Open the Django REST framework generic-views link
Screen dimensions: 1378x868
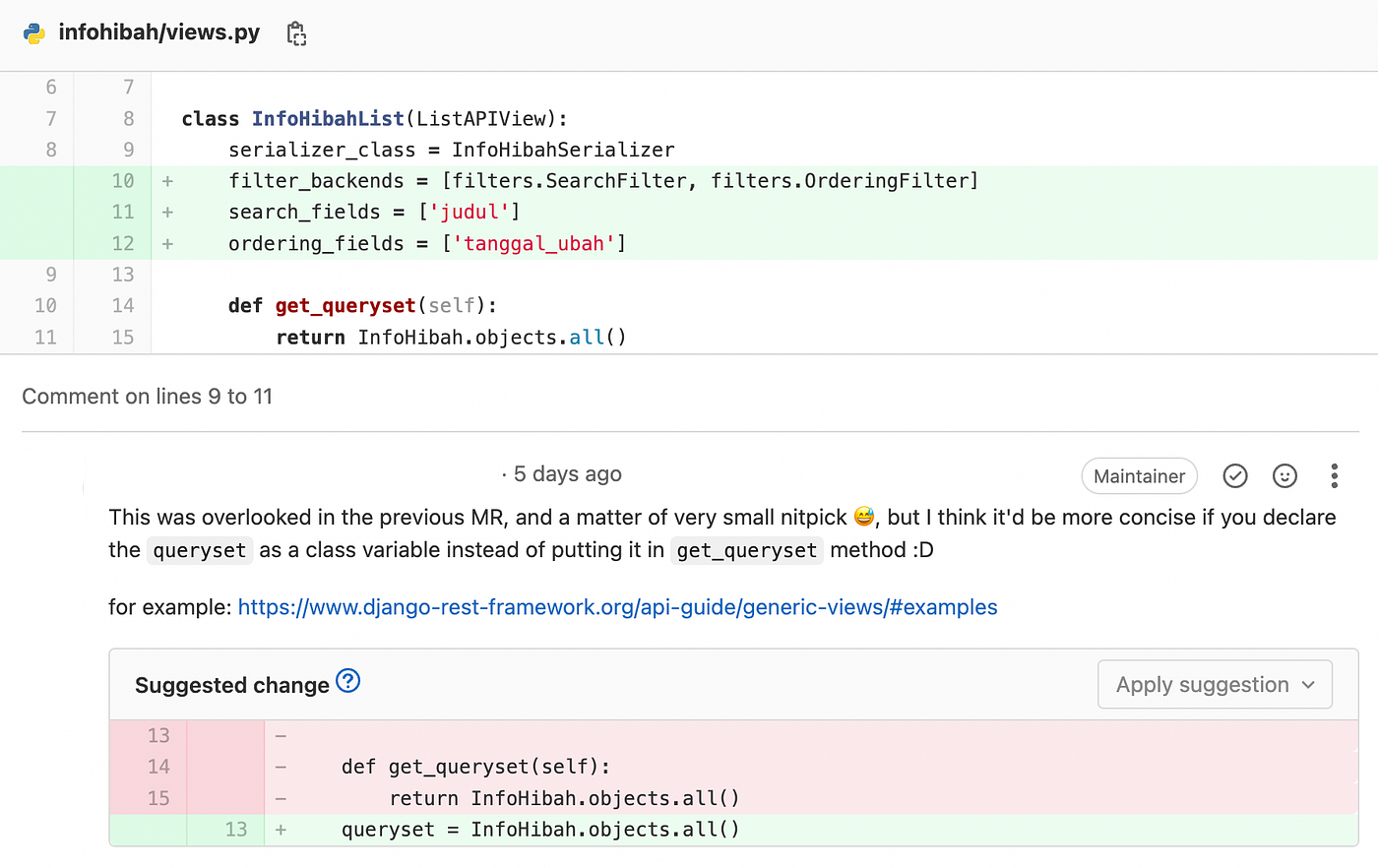617,607
